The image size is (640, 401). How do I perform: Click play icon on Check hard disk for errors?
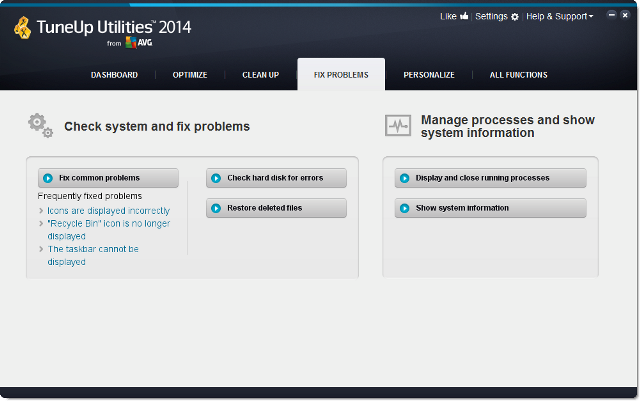[x=216, y=178]
